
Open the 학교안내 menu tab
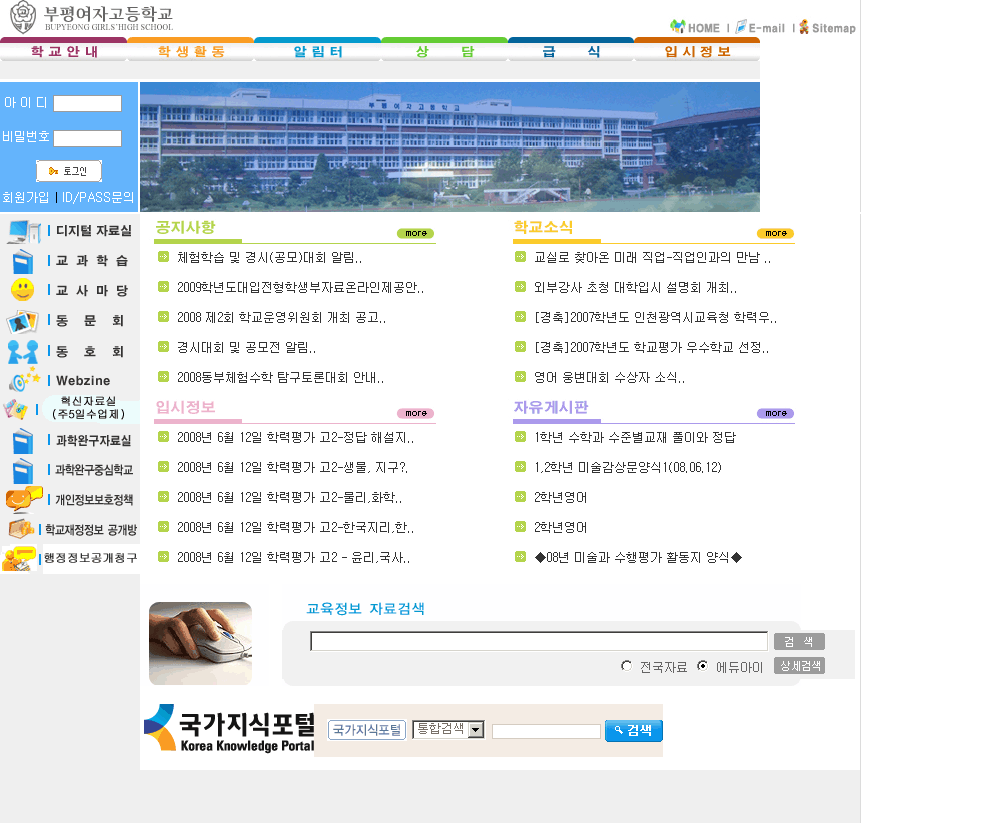63,51
